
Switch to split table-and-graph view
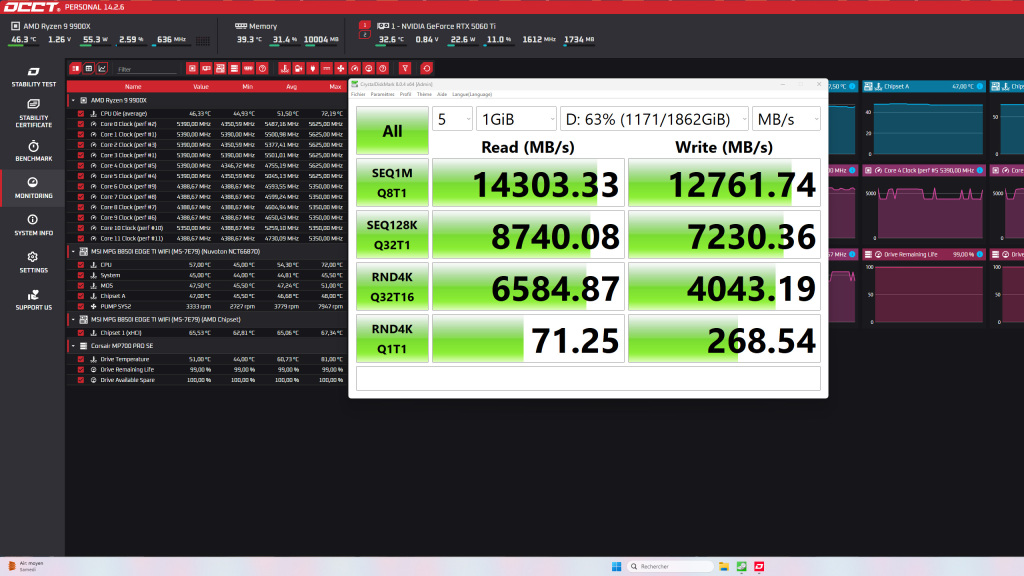coord(76,69)
